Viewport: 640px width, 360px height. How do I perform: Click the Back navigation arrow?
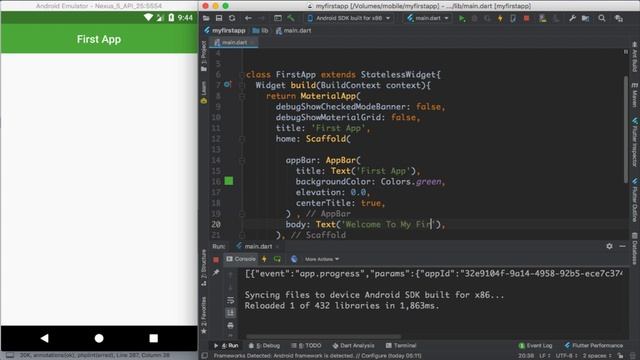point(248,18)
